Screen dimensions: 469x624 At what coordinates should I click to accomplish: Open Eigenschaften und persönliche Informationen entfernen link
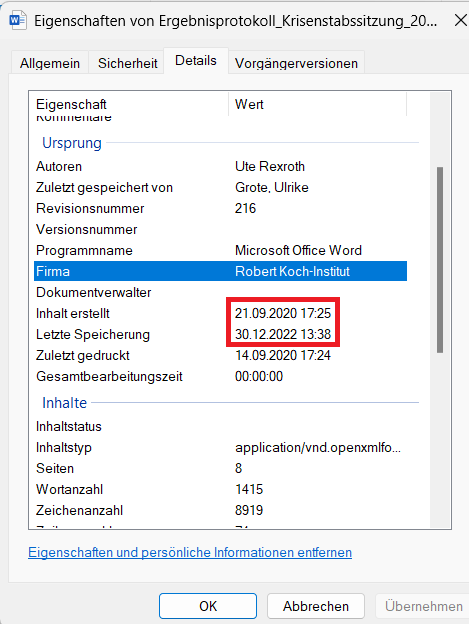click(190, 552)
